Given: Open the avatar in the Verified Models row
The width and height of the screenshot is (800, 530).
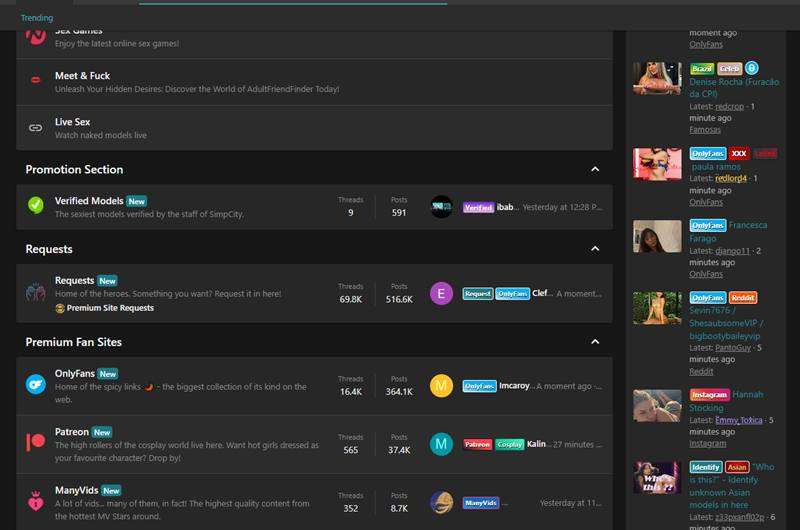Looking at the screenshot, I should [441, 207].
